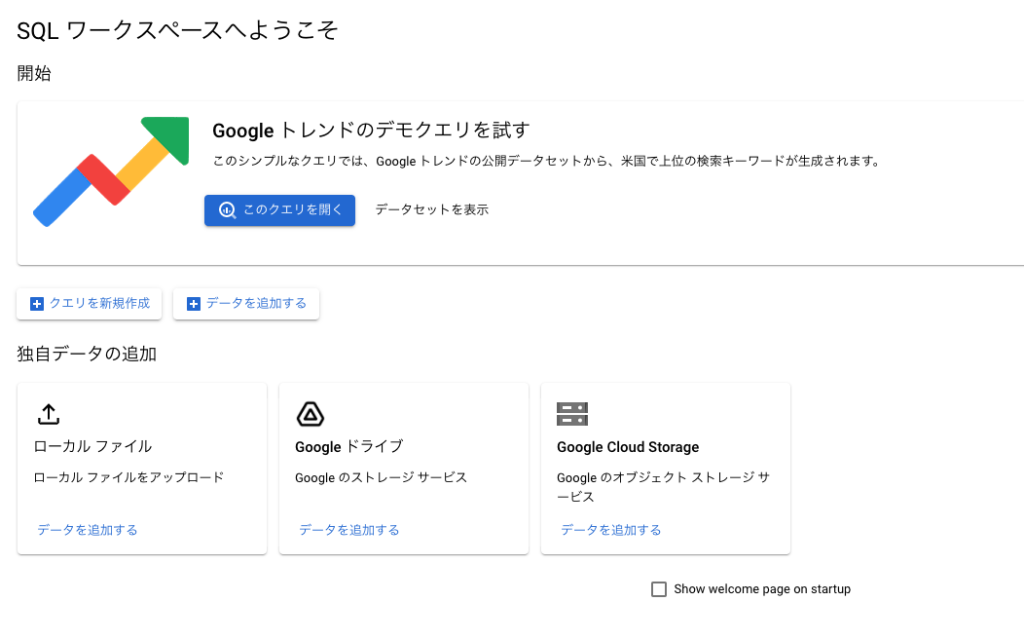Image resolution: width=1024 pixels, height=639 pixels.
Task: Click データを追加する in the Google Cloud Storage card
Action: 611,530
